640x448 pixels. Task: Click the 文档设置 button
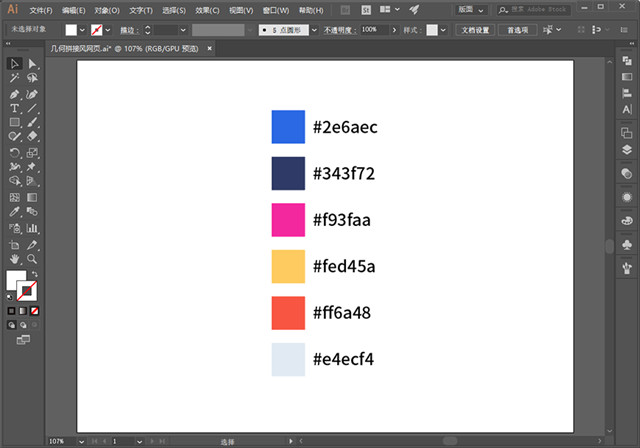point(475,30)
